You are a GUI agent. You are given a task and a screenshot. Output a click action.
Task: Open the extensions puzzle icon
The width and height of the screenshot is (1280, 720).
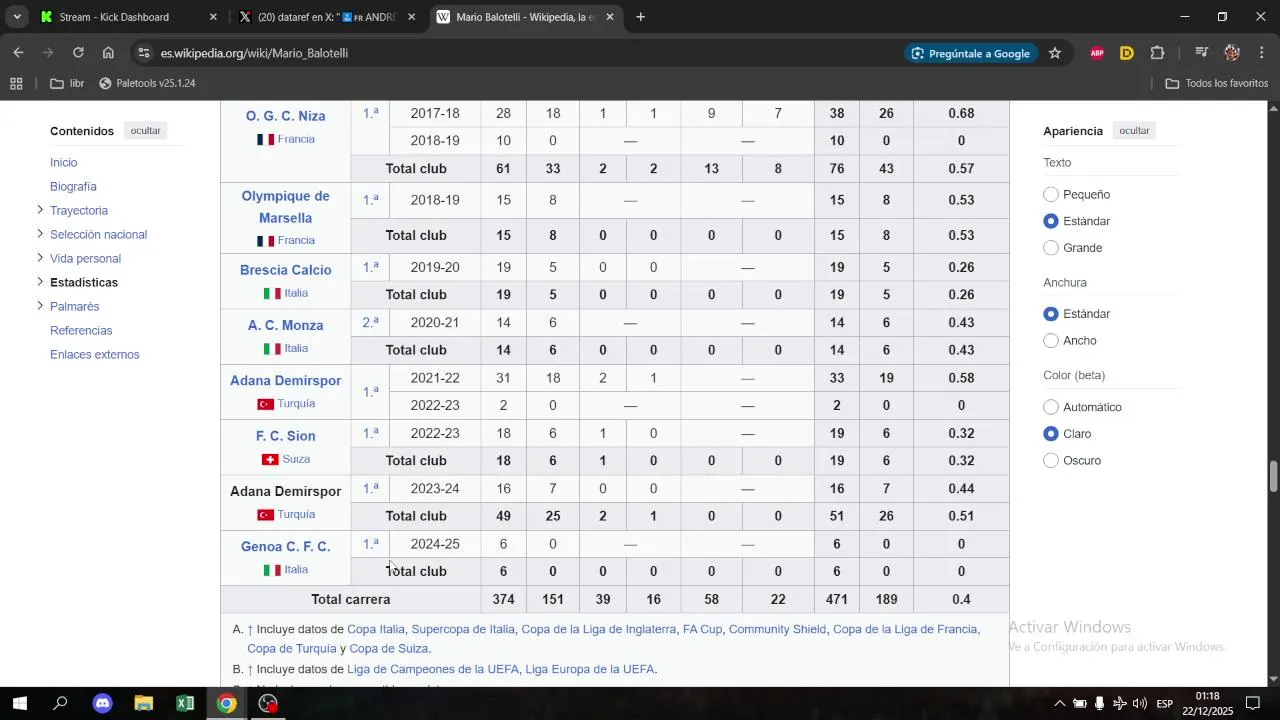1158,53
